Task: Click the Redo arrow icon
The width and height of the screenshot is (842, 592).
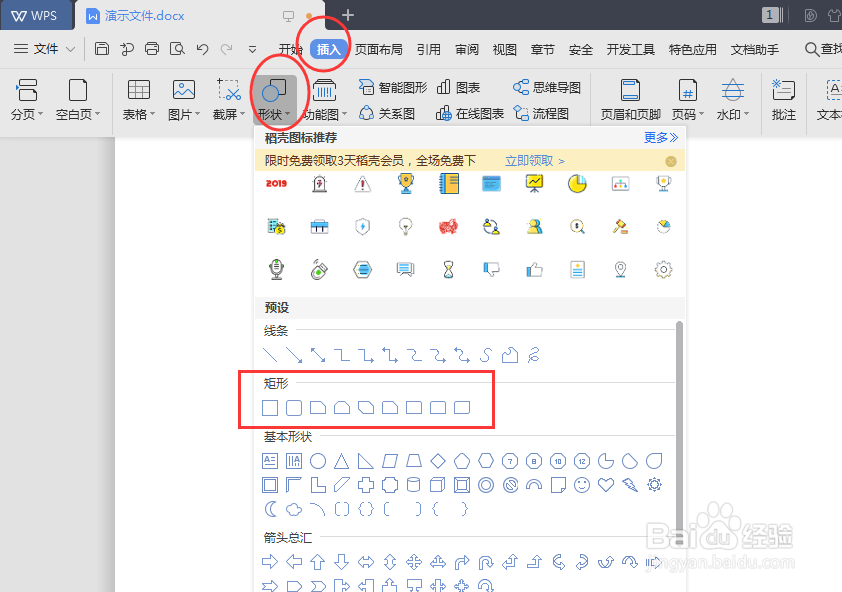Action: (x=227, y=49)
